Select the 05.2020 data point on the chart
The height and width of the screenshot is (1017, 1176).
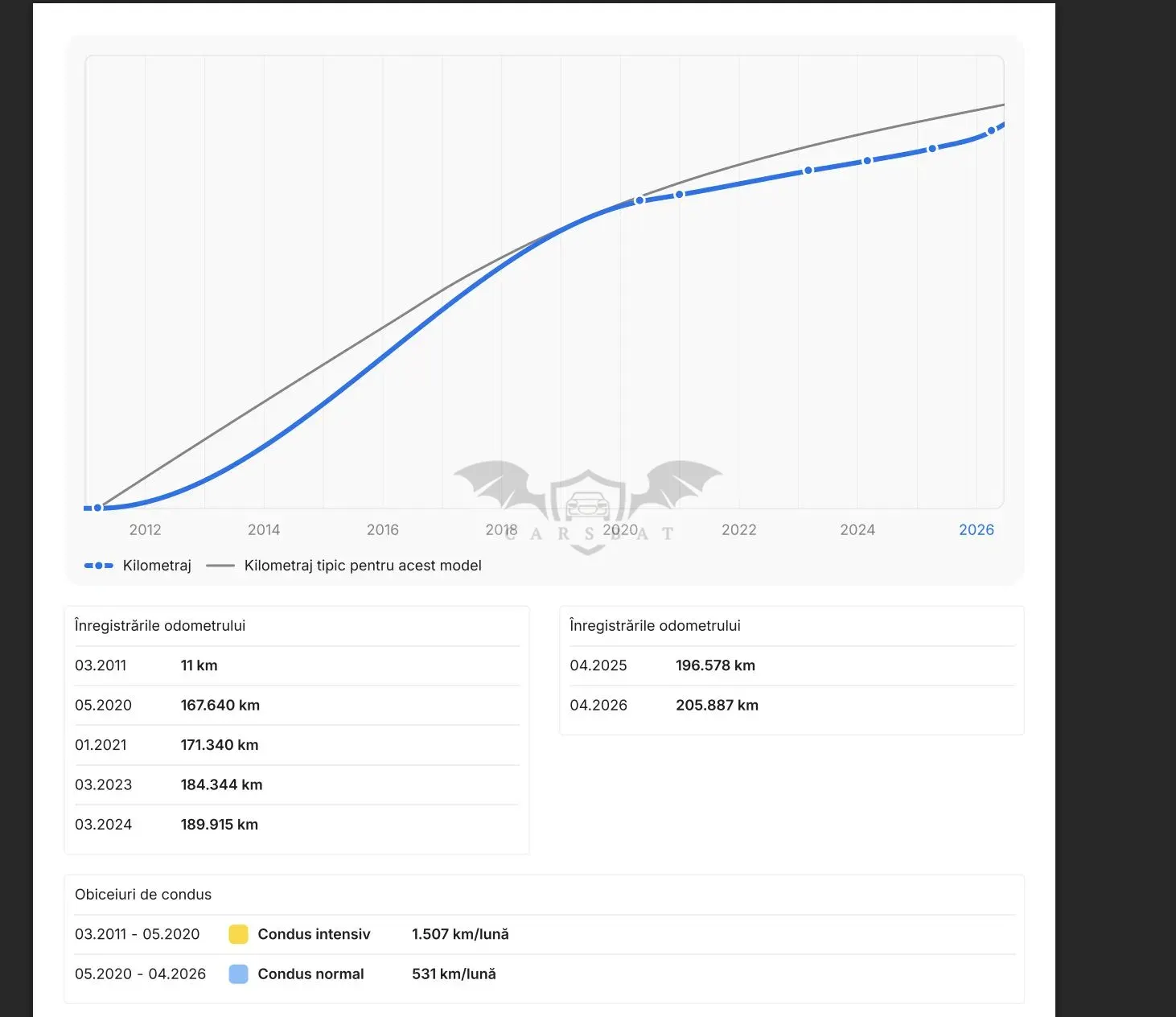(639, 200)
